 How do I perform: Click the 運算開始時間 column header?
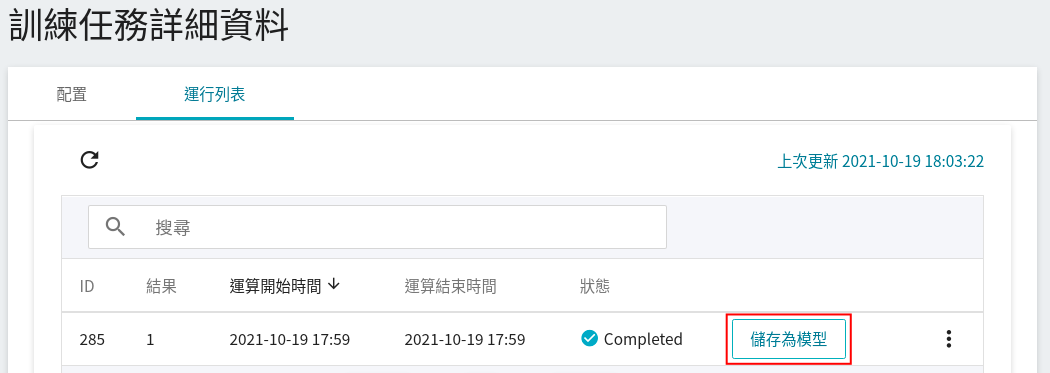[x=275, y=287]
